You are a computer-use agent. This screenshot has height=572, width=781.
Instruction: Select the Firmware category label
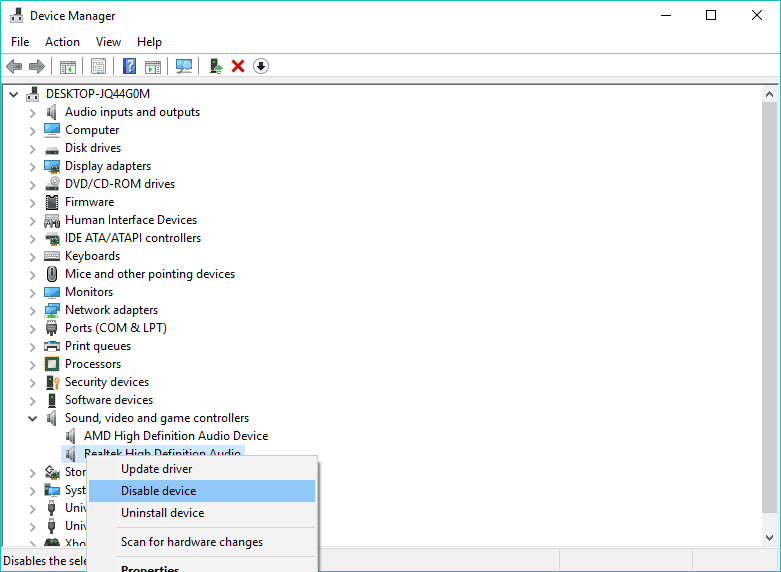[89, 202]
